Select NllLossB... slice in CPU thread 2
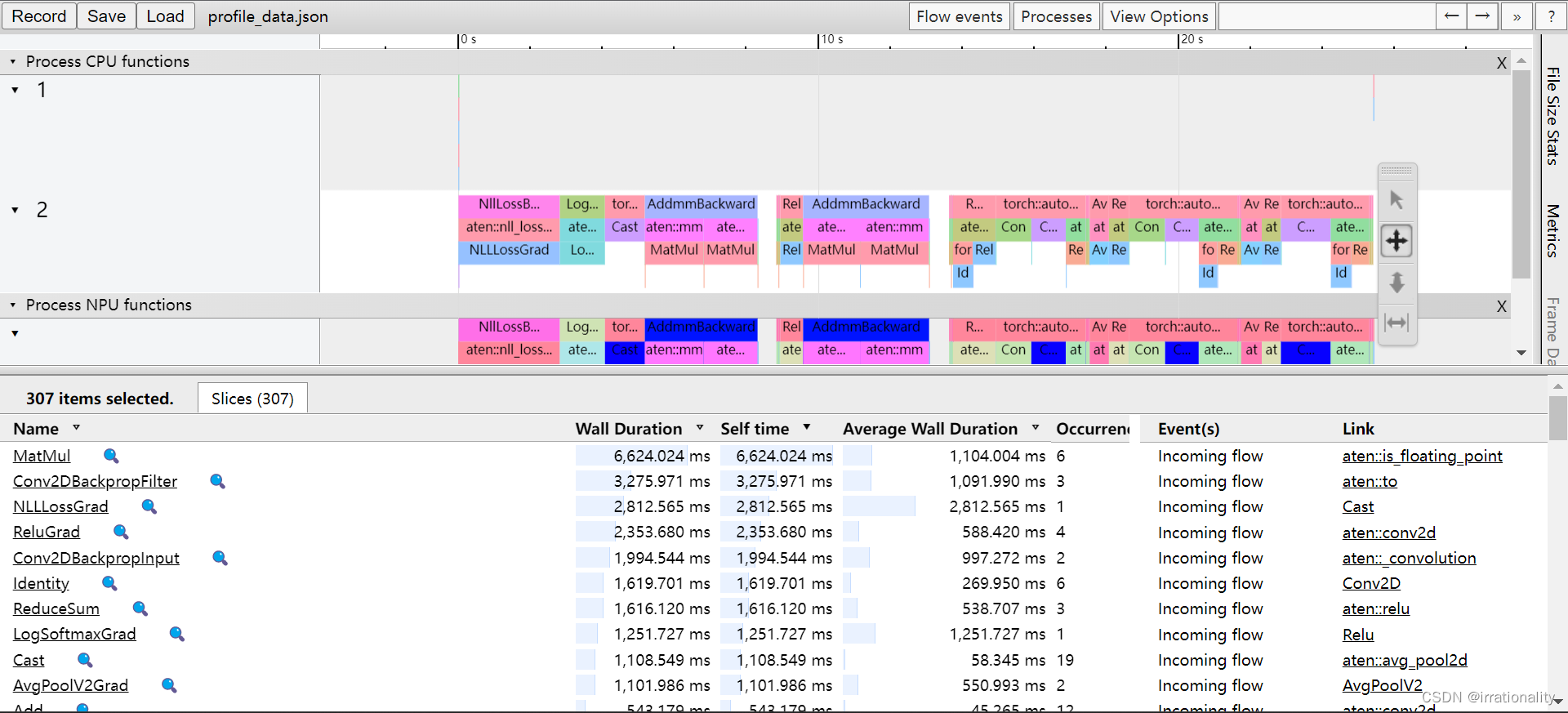Image resolution: width=1568 pixels, height=713 pixels. click(509, 204)
